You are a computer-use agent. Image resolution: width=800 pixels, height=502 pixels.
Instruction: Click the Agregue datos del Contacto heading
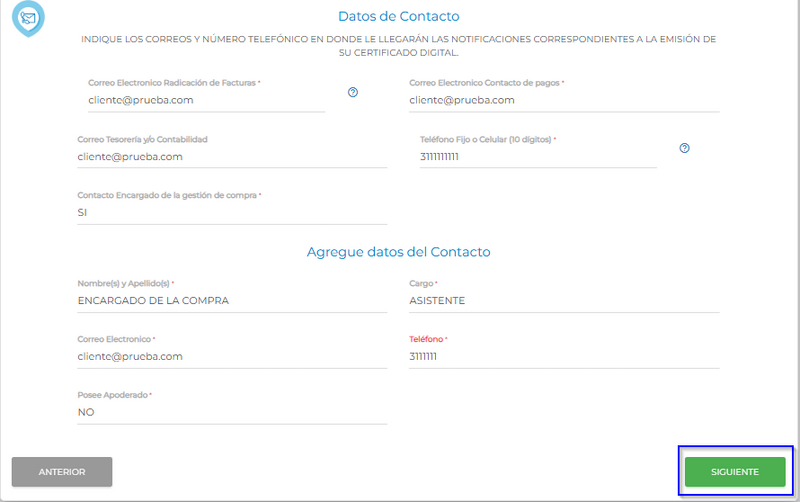click(x=399, y=252)
